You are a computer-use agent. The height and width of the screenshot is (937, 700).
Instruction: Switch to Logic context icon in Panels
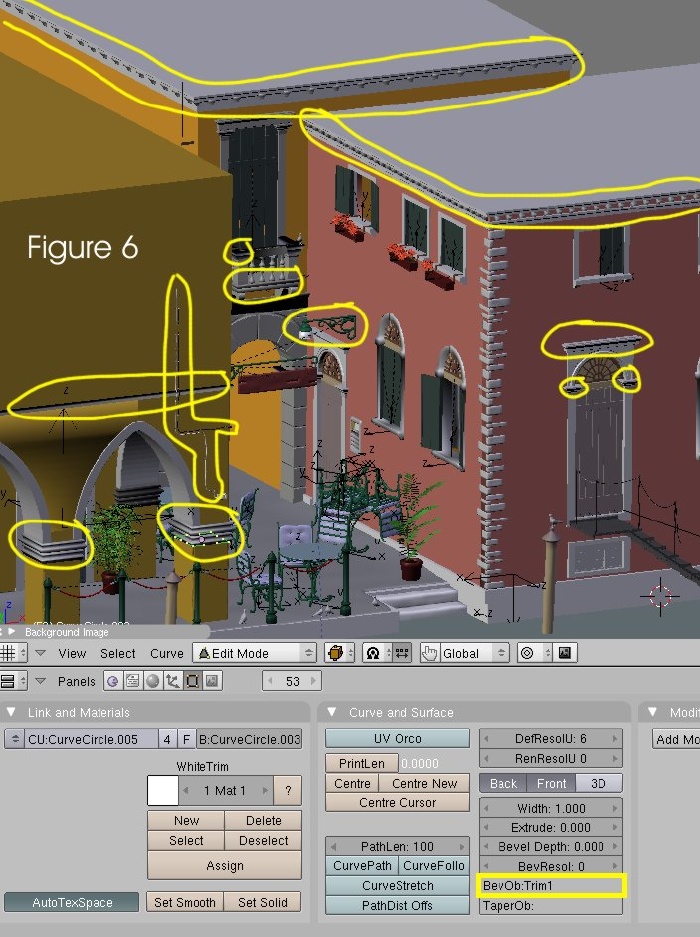tap(113, 681)
